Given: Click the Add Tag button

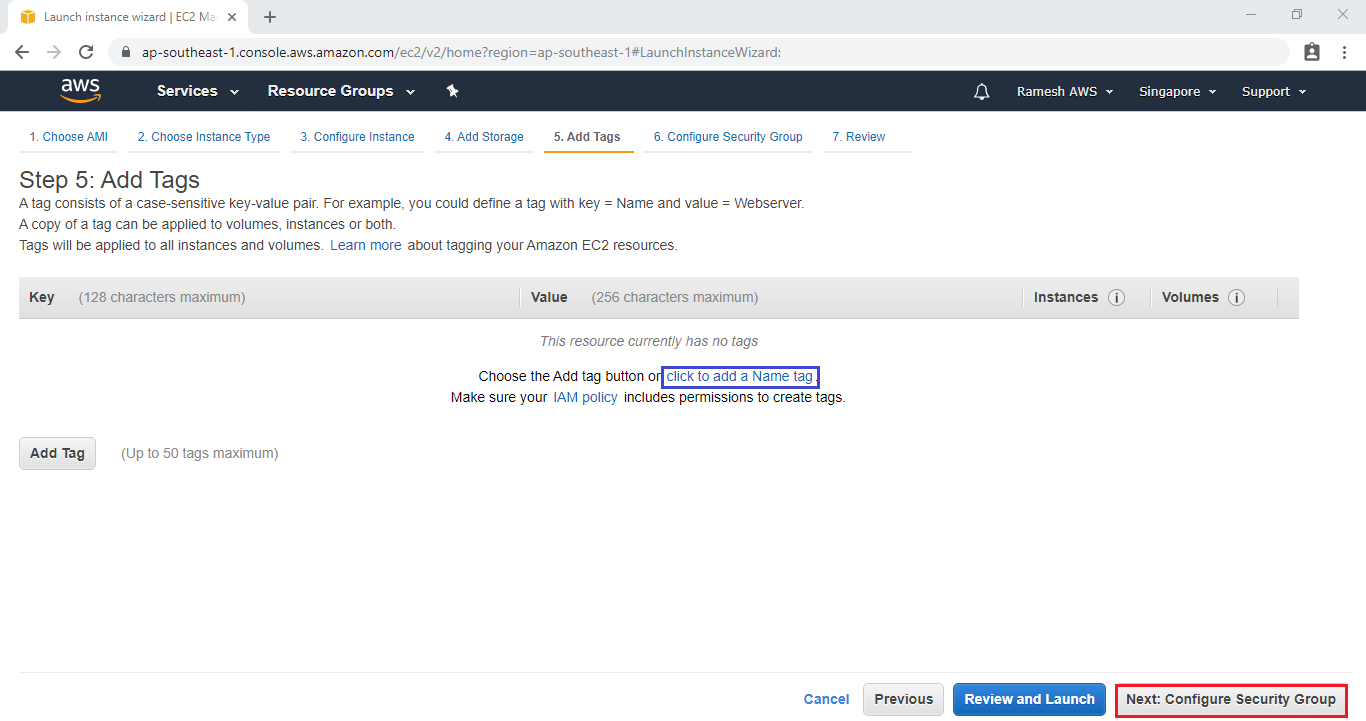Looking at the screenshot, I should click(x=57, y=453).
